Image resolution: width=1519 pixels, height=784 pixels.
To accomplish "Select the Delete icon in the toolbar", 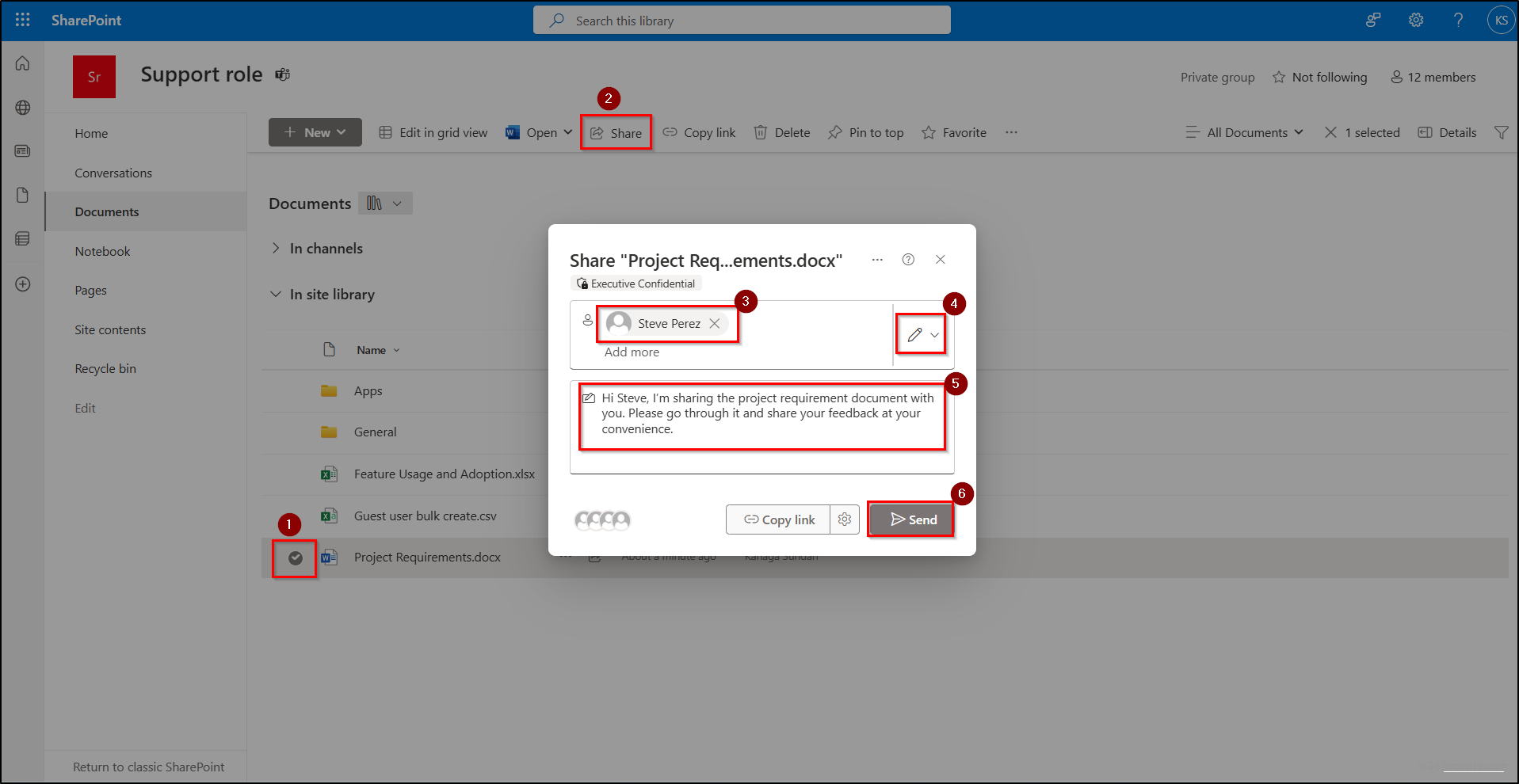I will click(781, 132).
